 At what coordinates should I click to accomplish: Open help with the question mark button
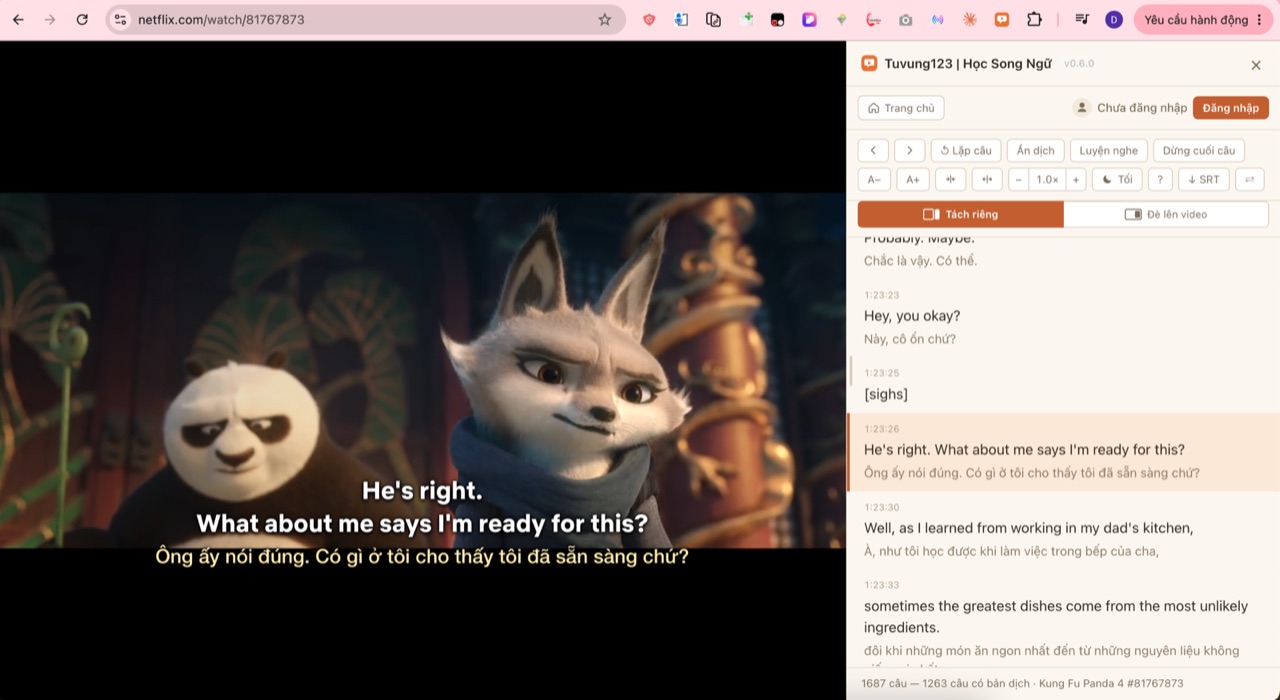pos(1160,179)
